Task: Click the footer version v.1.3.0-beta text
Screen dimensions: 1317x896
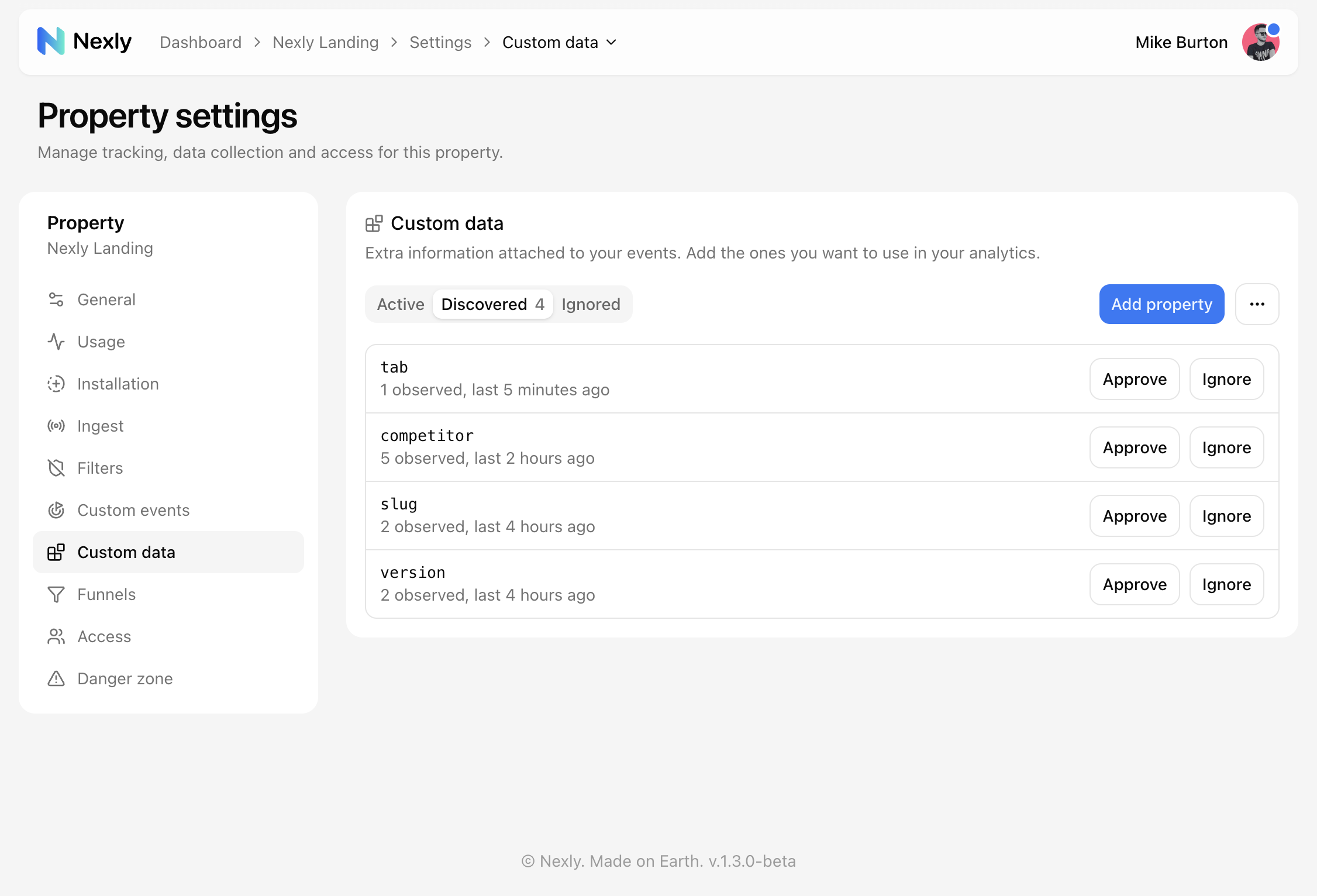Action: tap(752, 861)
